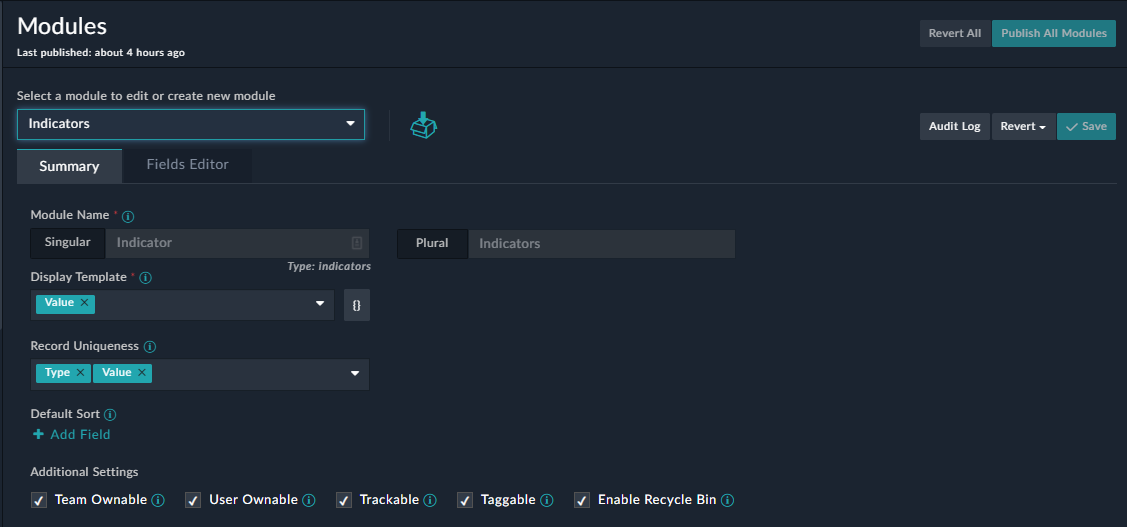Click Publish All Modules button
Image resolution: width=1127 pixels, height=527 pixels.
point(1054,33)
